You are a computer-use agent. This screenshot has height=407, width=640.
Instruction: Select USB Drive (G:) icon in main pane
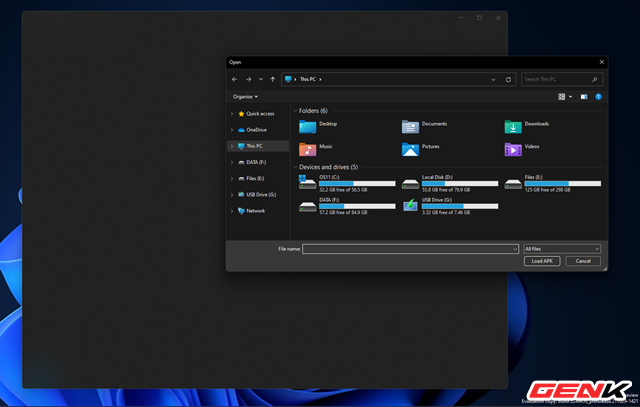click(410, 205)
